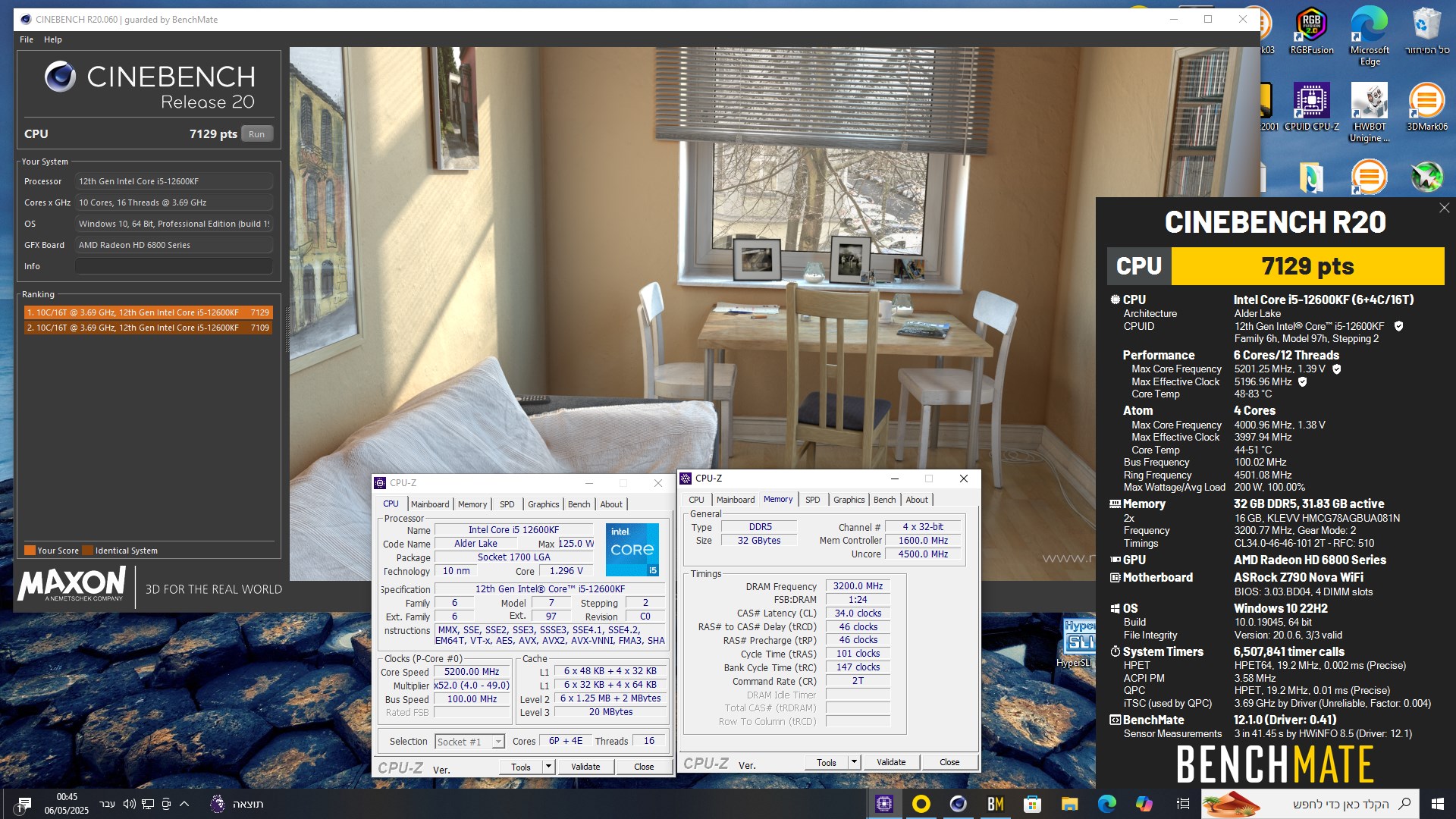The width and height of the screenshot is (1456, 819).
Task: Open RGBFusion desktop shortcut
Action: pyautogui.click(x=1311, y=32)
